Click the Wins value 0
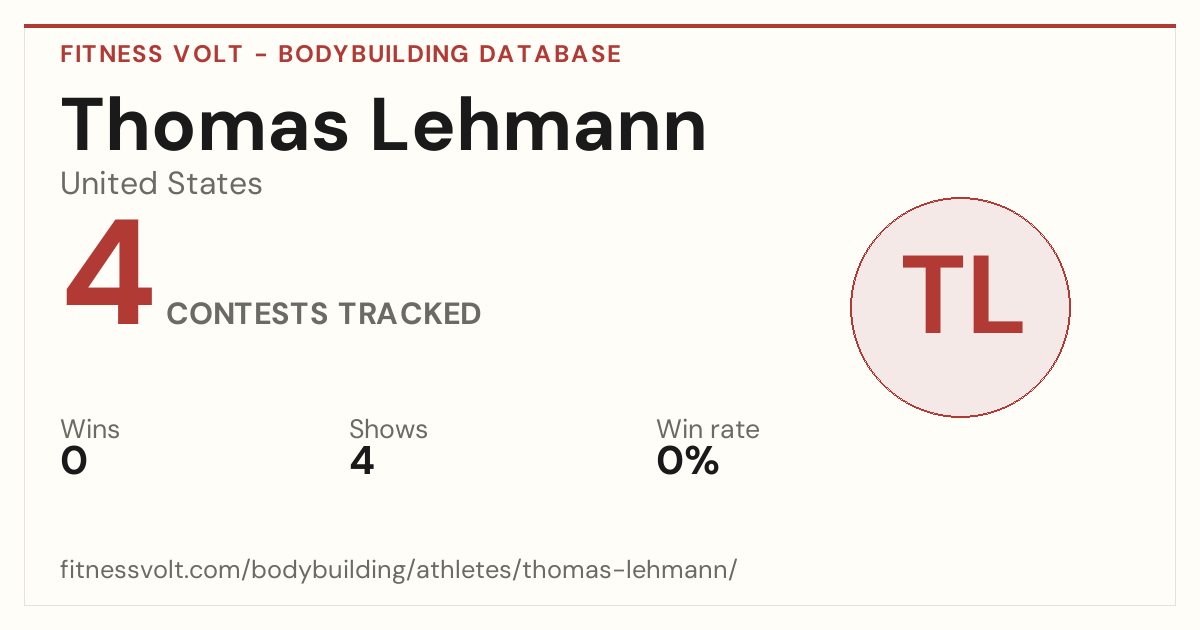Viewport: 1200px width, 630px height. pyautogui.click(x=74, y=461)
